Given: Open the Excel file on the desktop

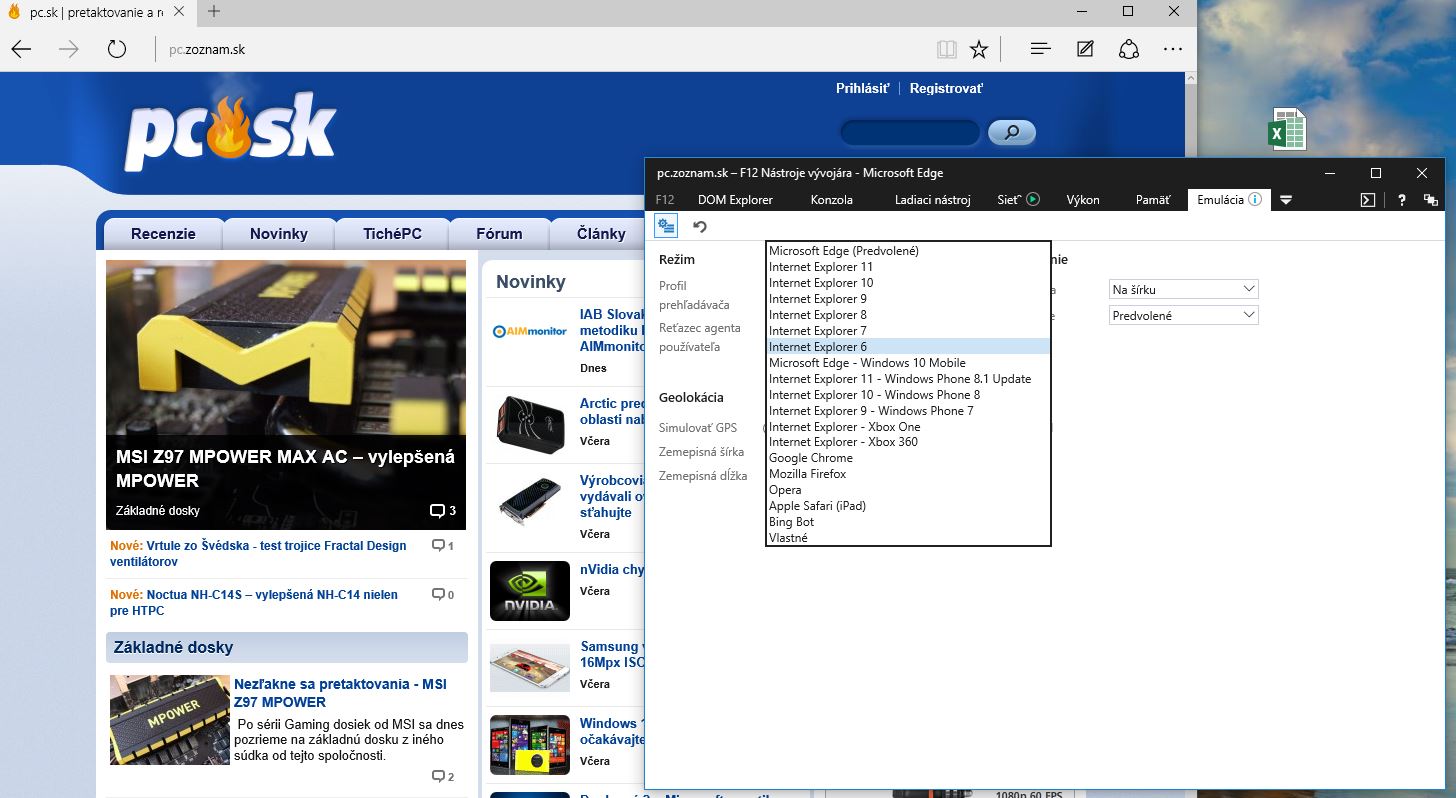Looking at the screenshot, I should [1287, 129].
